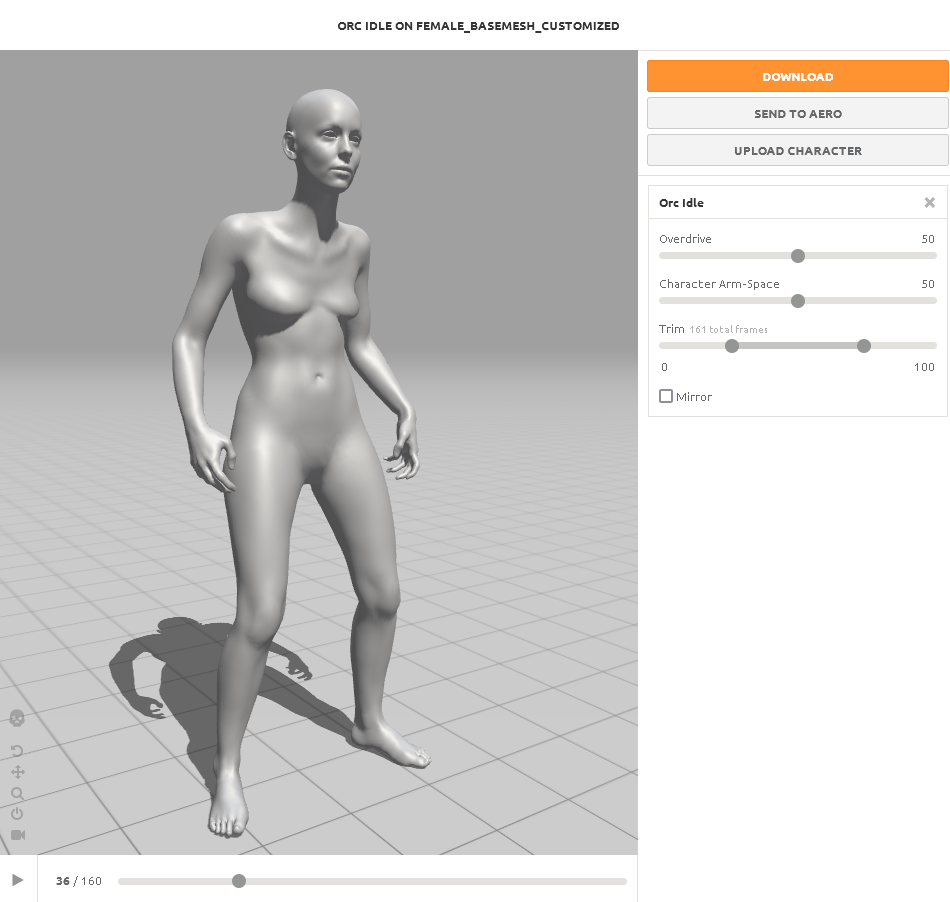Viewport: 950px width, 902px height.
Task: Click the power reset camera icon
Action: [17, 814]
